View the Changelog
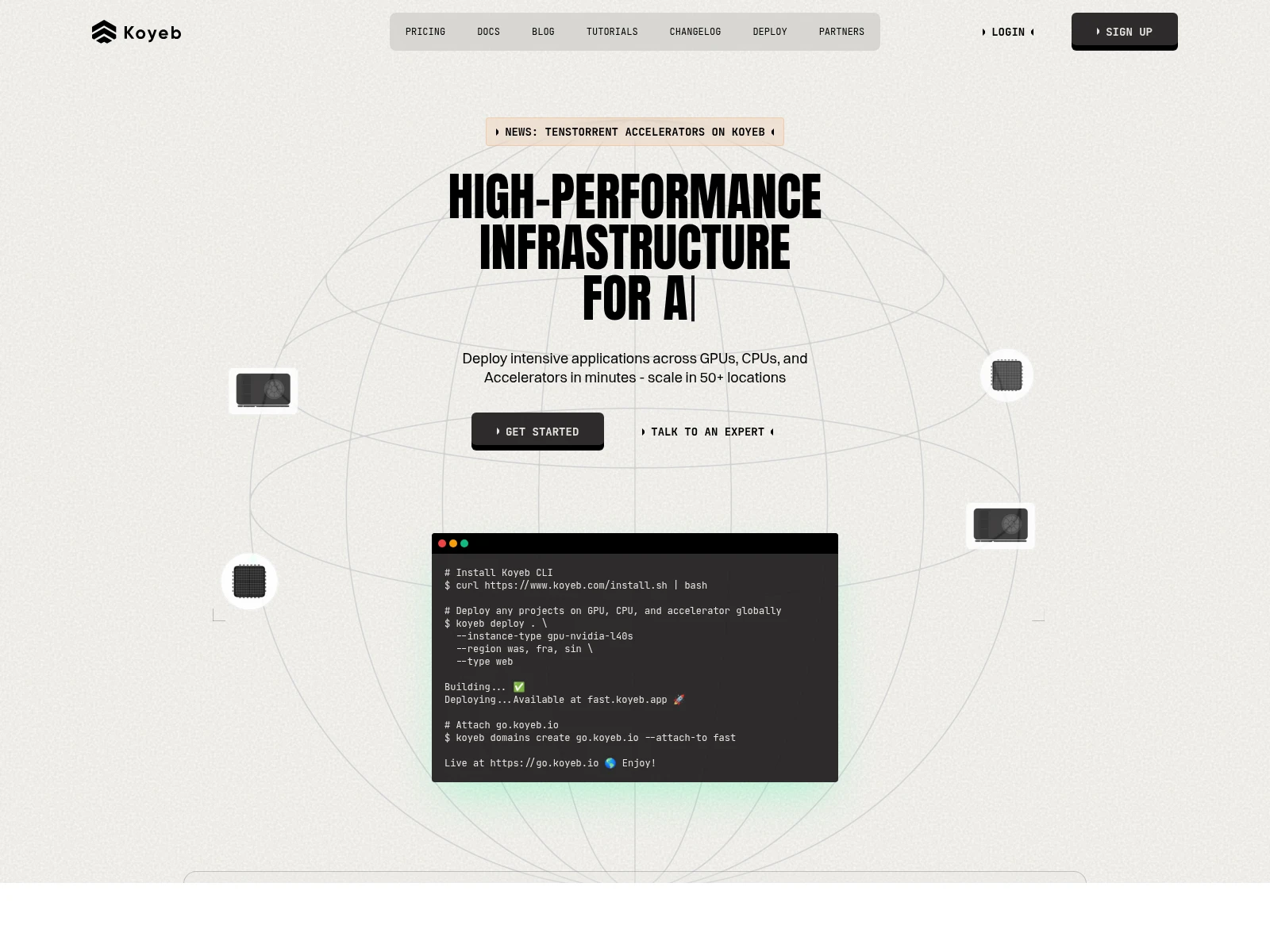The image size is (1270, 952). pyautogui.click(x=695, y=32)
